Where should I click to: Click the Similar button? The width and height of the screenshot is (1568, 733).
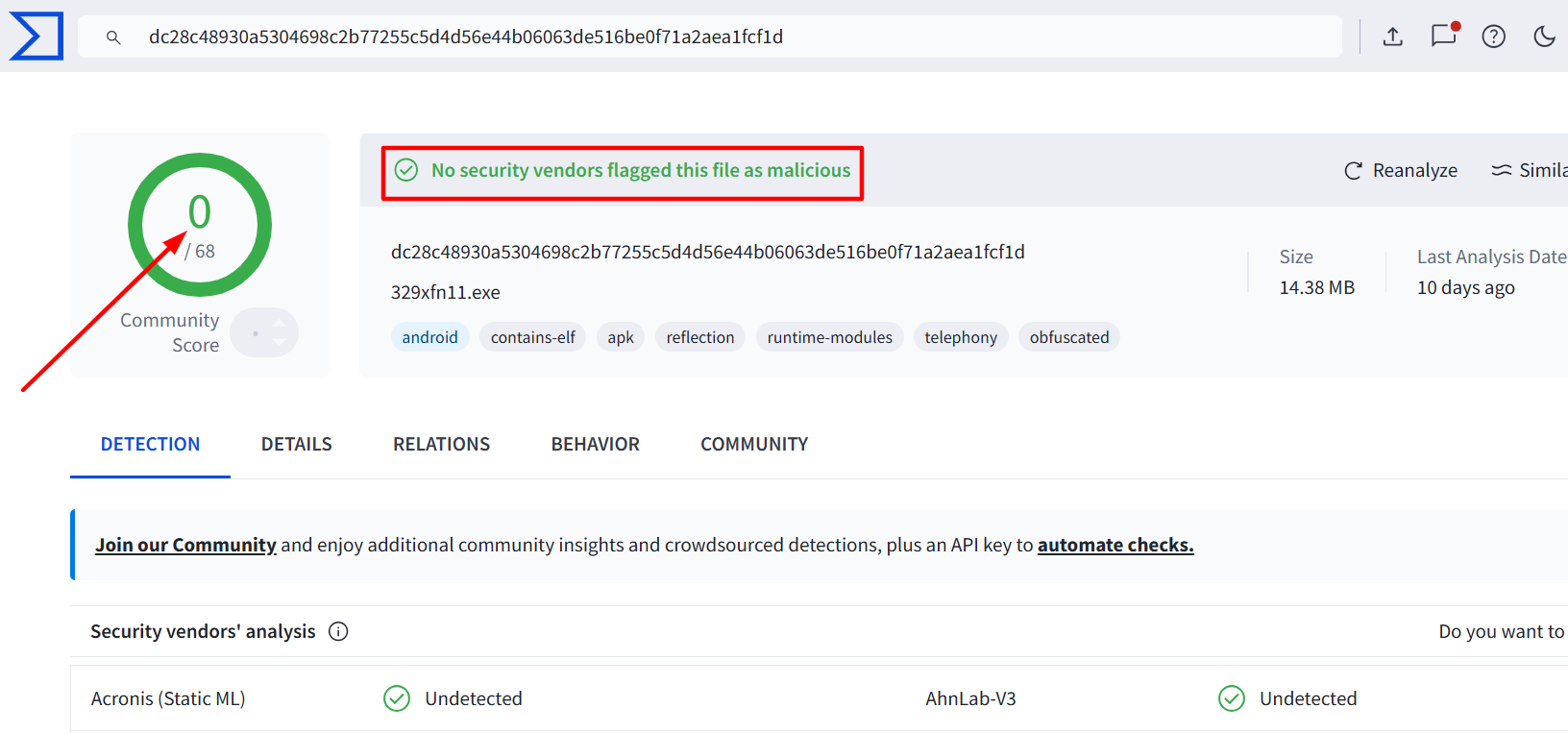tap(1529, 170)
